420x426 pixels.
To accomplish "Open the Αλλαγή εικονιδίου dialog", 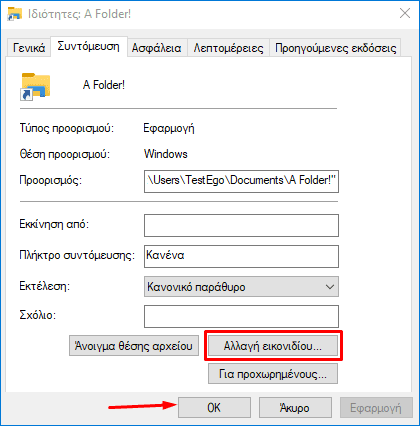I will (x=273, y=346).
